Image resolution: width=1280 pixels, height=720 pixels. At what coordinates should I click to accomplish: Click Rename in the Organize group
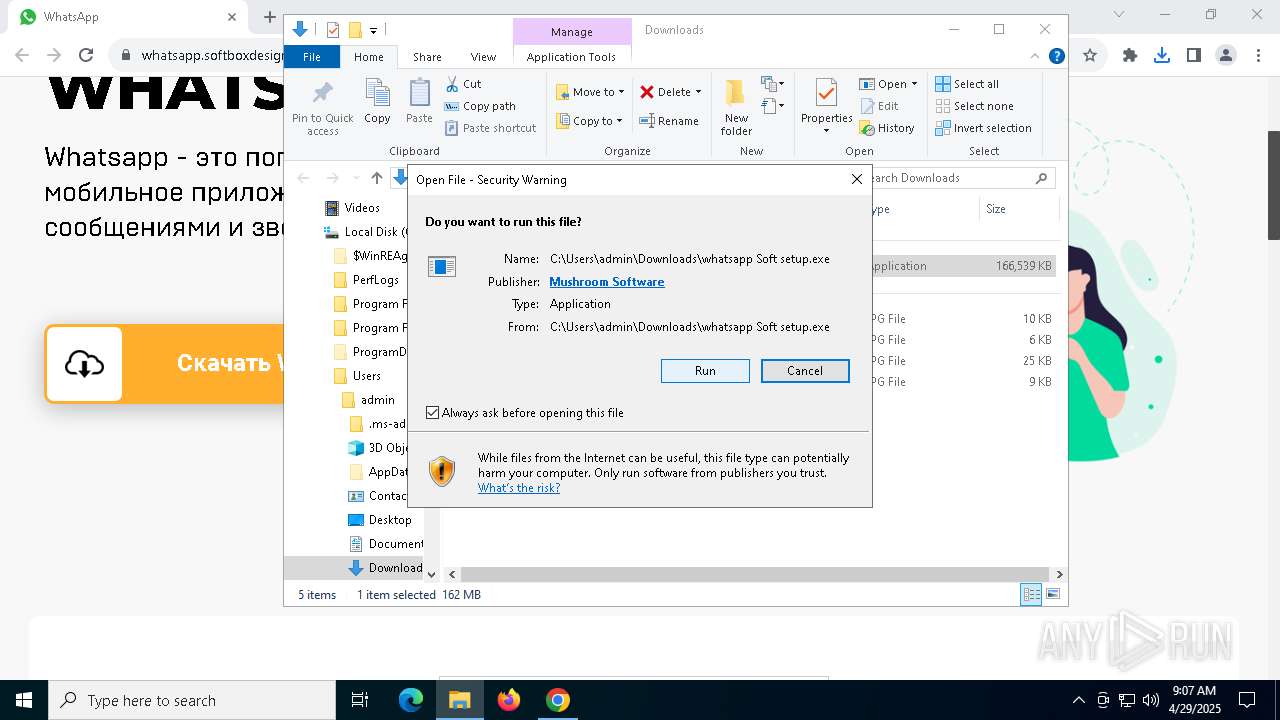pos(670,121)
